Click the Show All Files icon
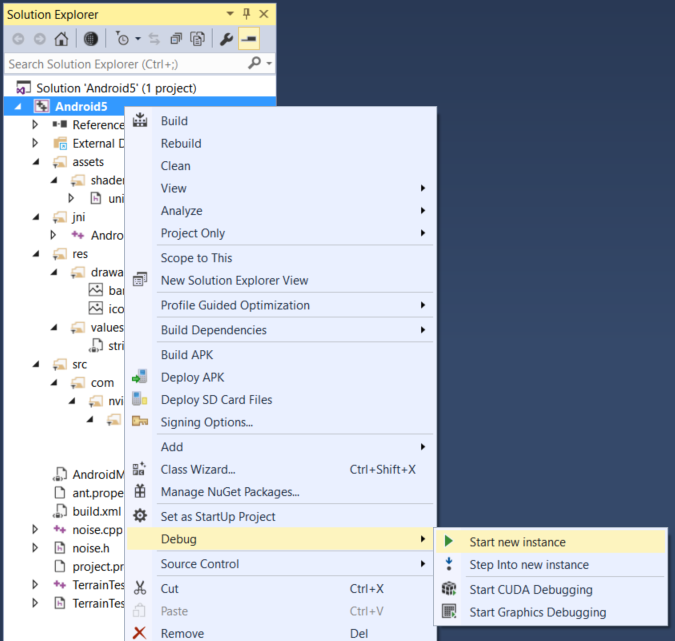This screenshot has width=675, height=641. click(198, 39)
